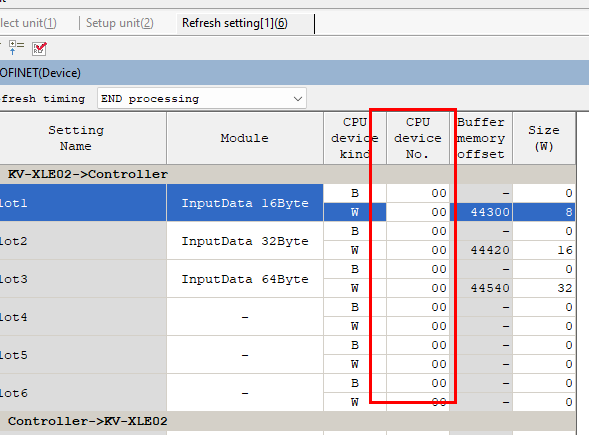Image resolution: width=589 pixels, height=435 pixels.
Task: Click the buffer memory offset 44300 cell
Action: coord(481,212)
